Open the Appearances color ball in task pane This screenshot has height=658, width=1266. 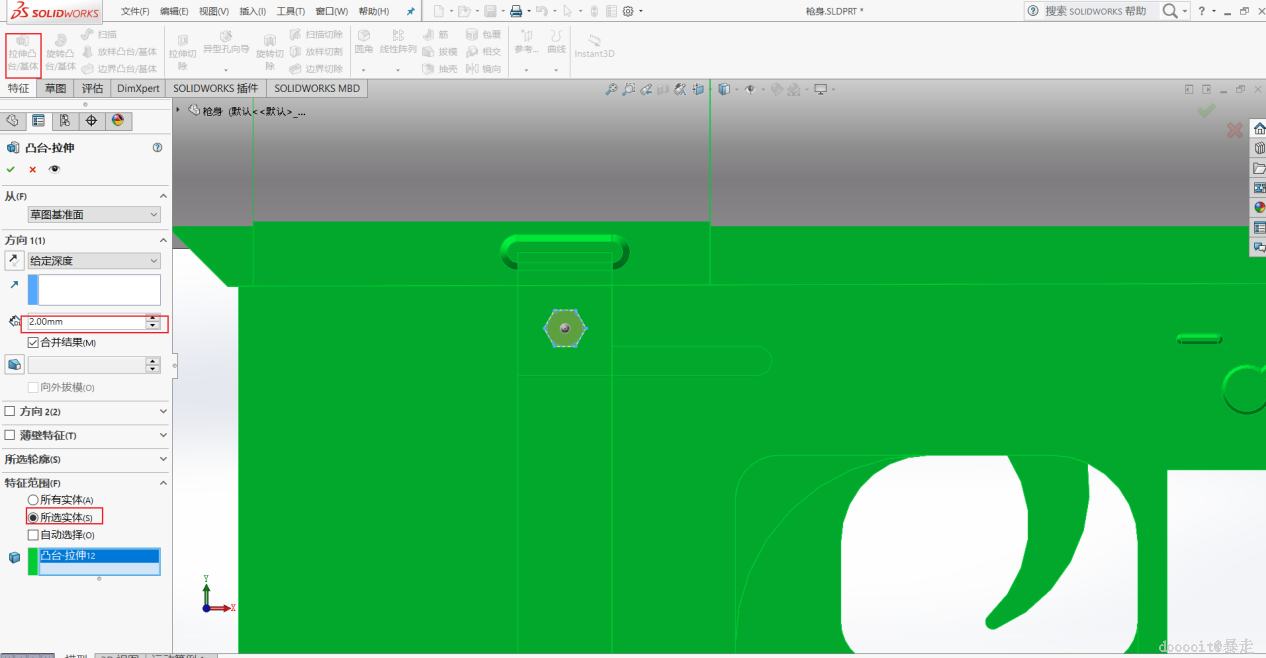[1259, 207]
